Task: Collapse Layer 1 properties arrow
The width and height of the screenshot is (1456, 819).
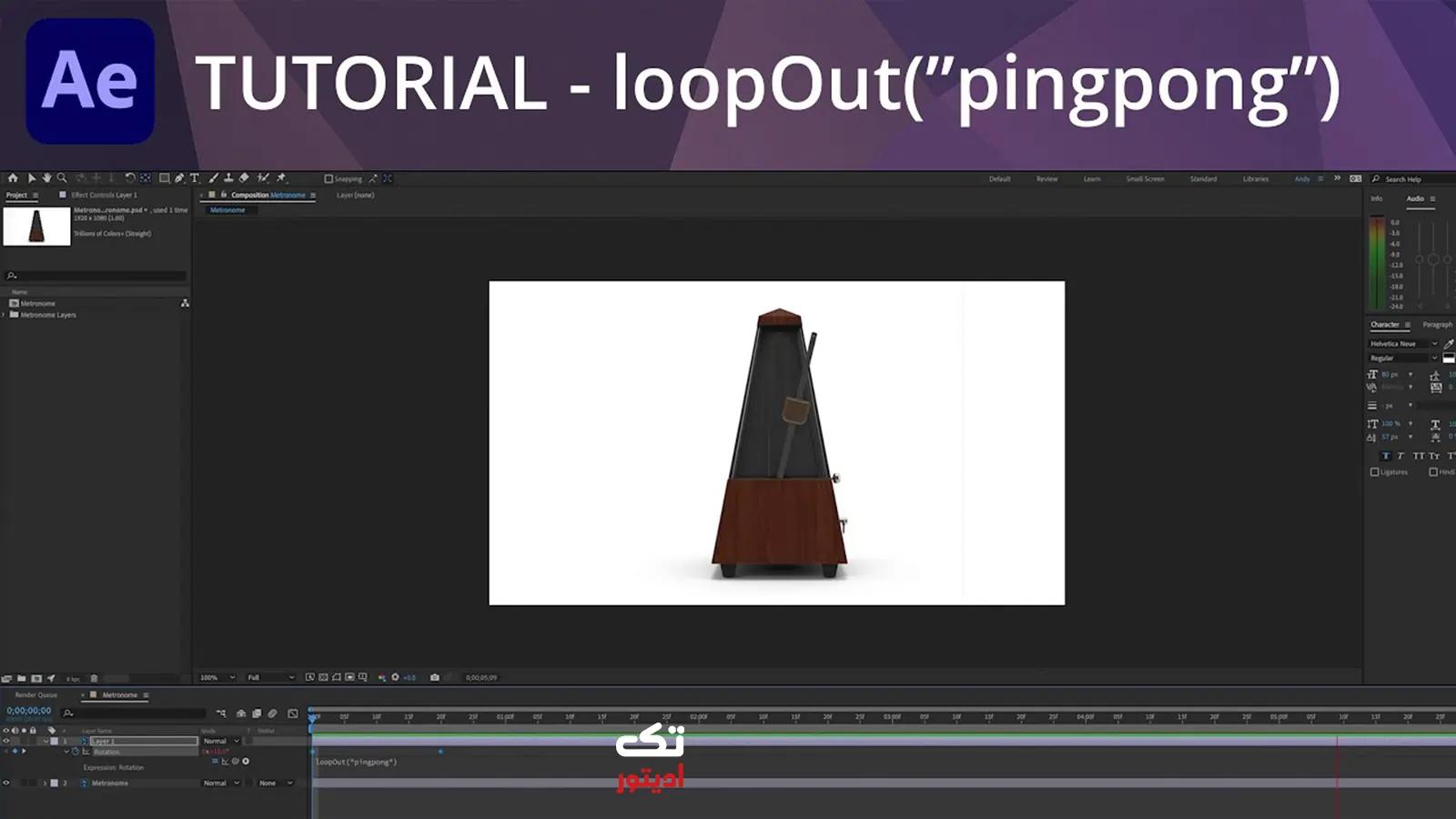Action: pyautogui.click(x=45, y=741)
